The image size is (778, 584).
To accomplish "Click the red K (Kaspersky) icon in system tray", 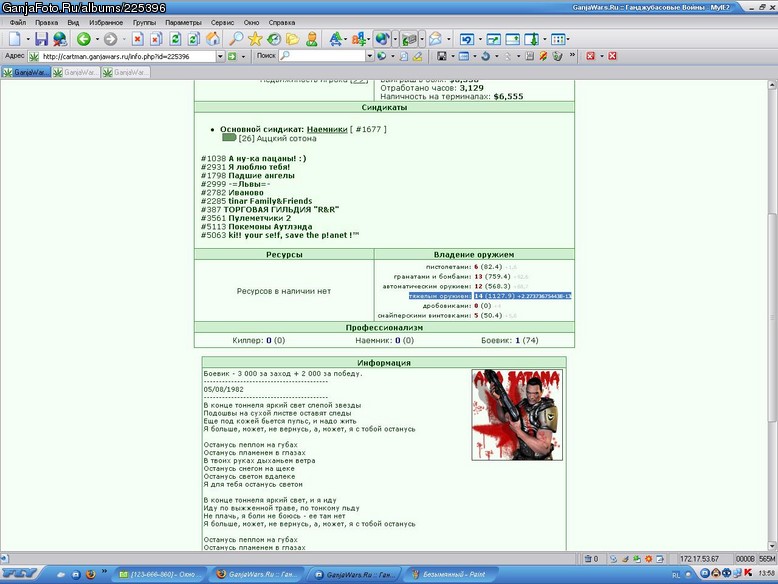I will click(x=748, y=573).
